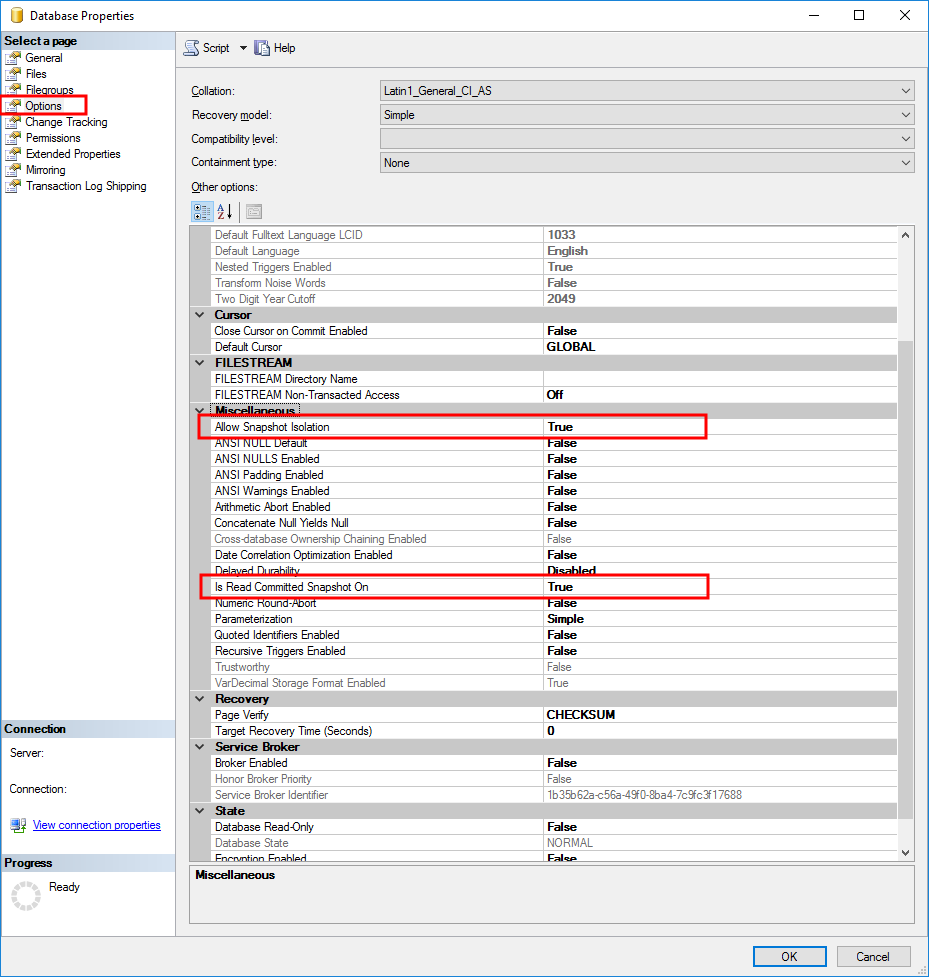Select the Change Tracking page

point(66,122)
